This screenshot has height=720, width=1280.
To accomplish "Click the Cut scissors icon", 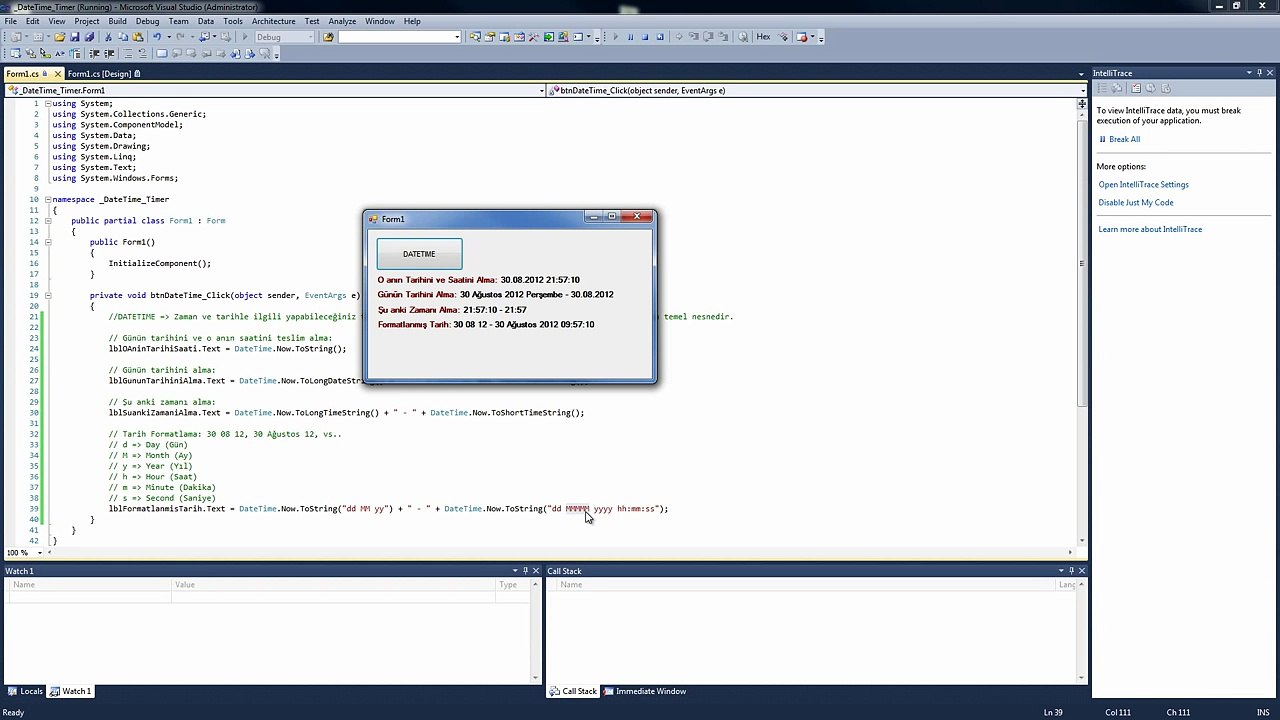I will pyautogui.click(x=108, y=37).
